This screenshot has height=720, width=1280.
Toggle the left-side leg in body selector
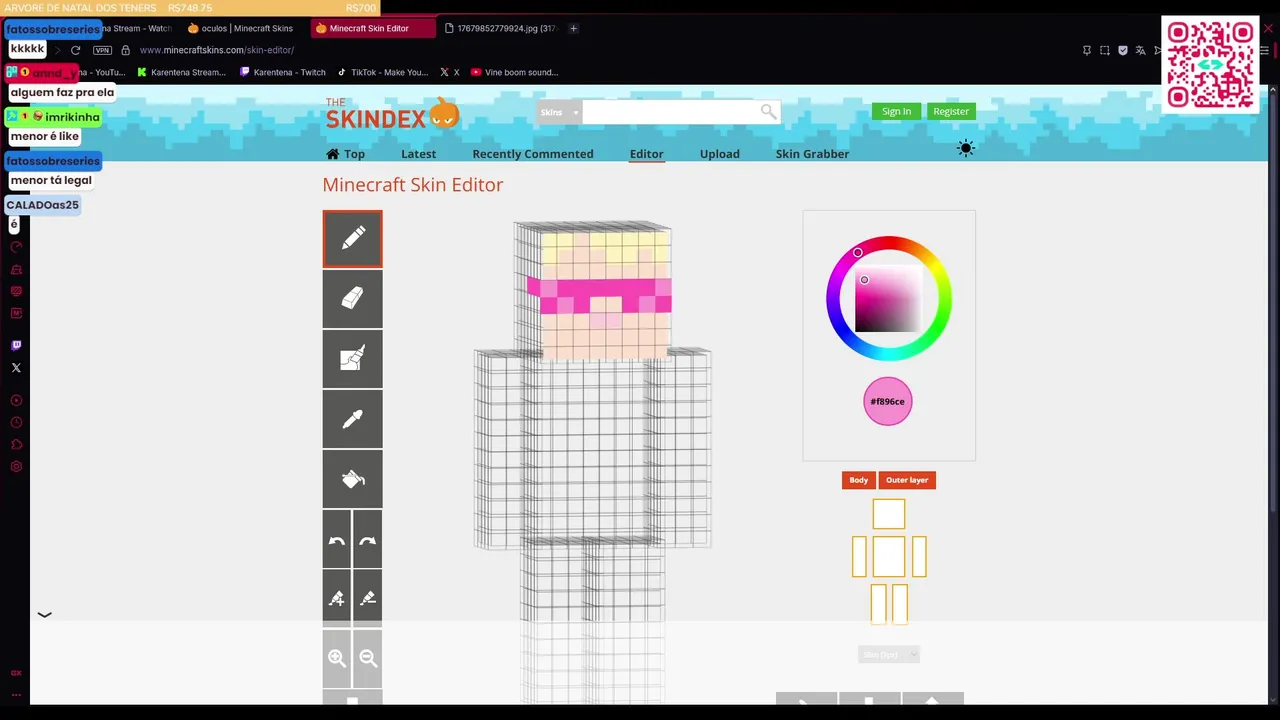(878, 604)
